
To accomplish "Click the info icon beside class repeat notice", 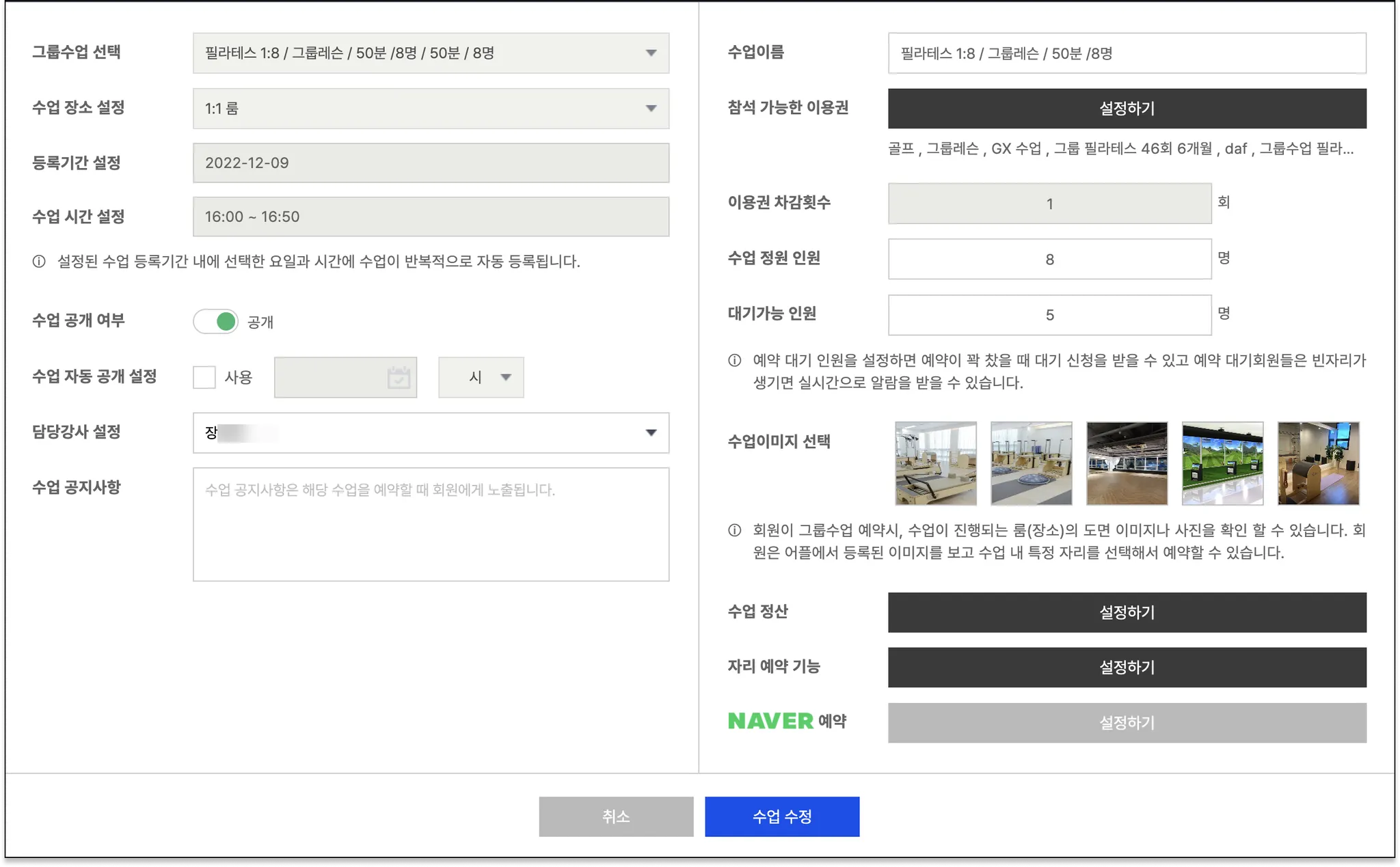I will tap(39, 262).
